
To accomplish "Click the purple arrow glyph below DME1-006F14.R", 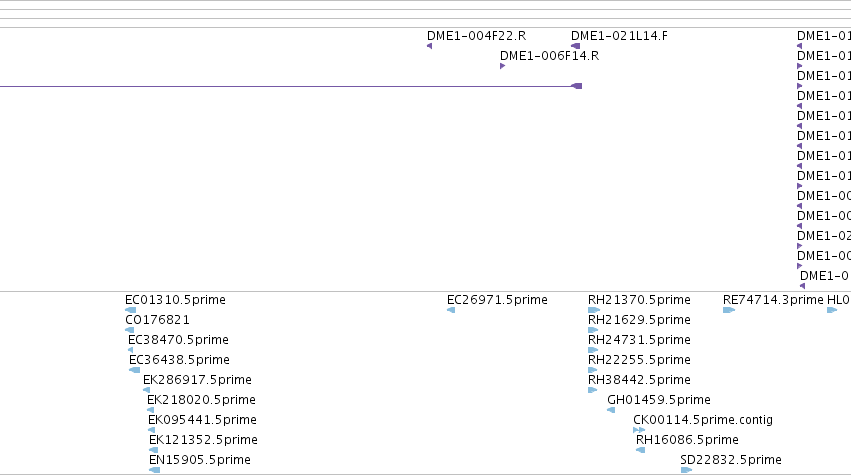I will (502, 66).
